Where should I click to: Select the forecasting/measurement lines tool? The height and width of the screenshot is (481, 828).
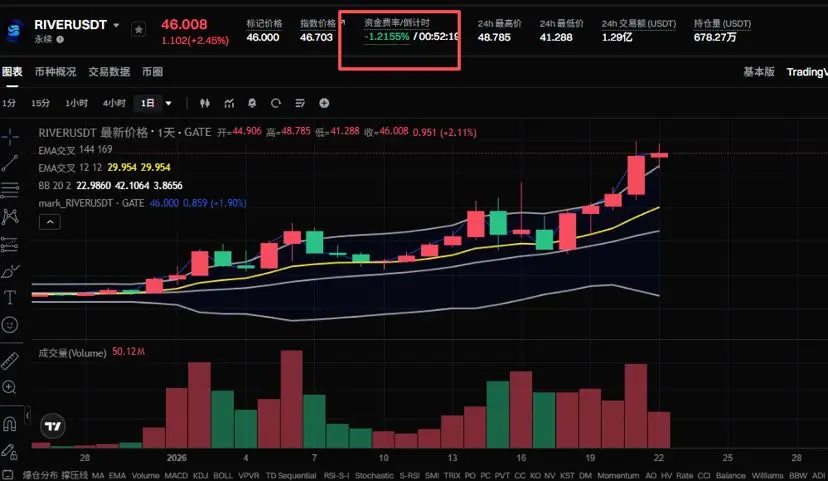pyautogui.click(x=10, y=244)
